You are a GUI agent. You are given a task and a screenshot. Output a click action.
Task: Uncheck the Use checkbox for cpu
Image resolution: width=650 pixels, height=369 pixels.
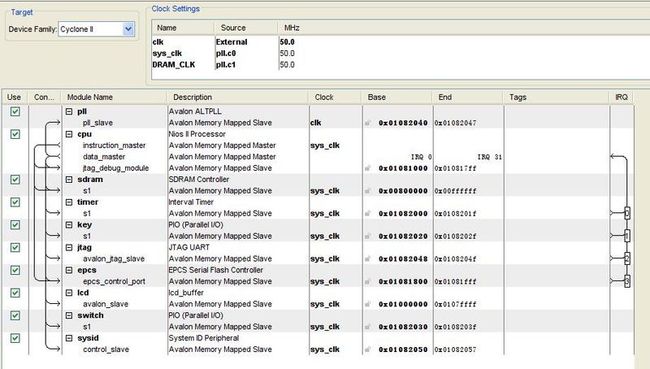pyautogui.click(x=15, y=134)
